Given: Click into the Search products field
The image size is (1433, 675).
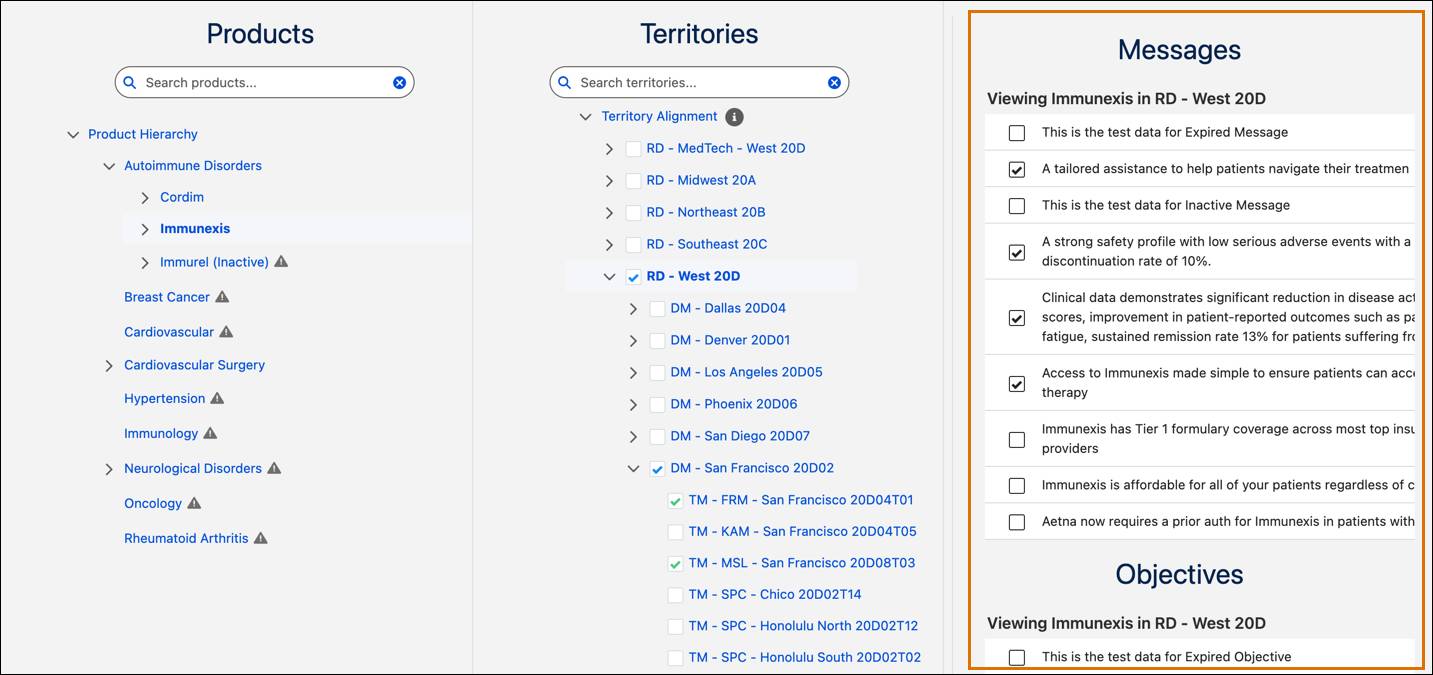Looking at the screenshot, I should click(264, 83).
